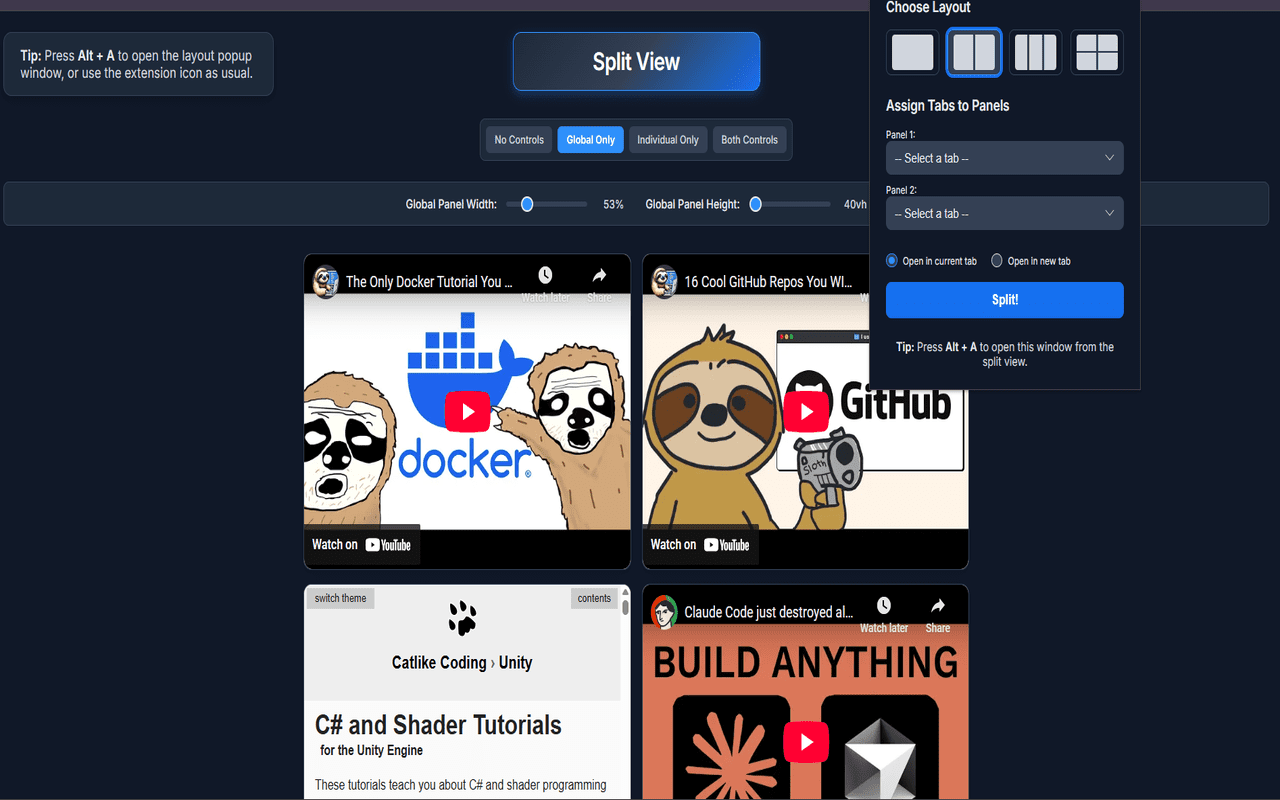
Task: Play the Docker tutorial video
Action: point(467,412)
